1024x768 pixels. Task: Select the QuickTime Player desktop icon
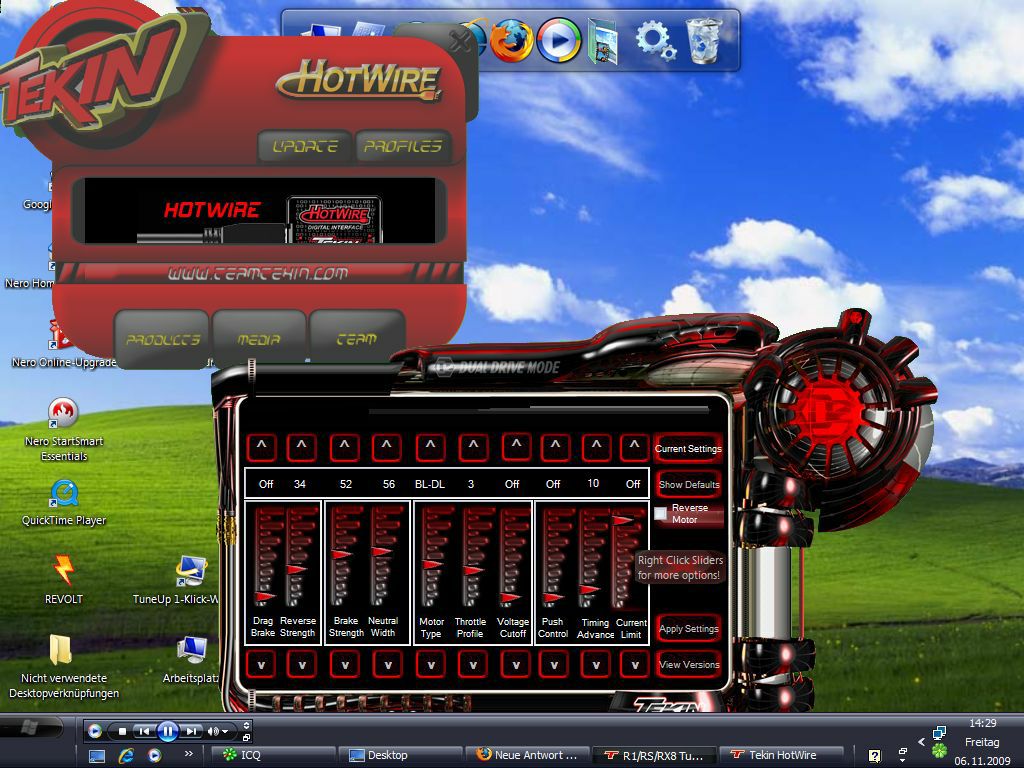coord(63,503)
